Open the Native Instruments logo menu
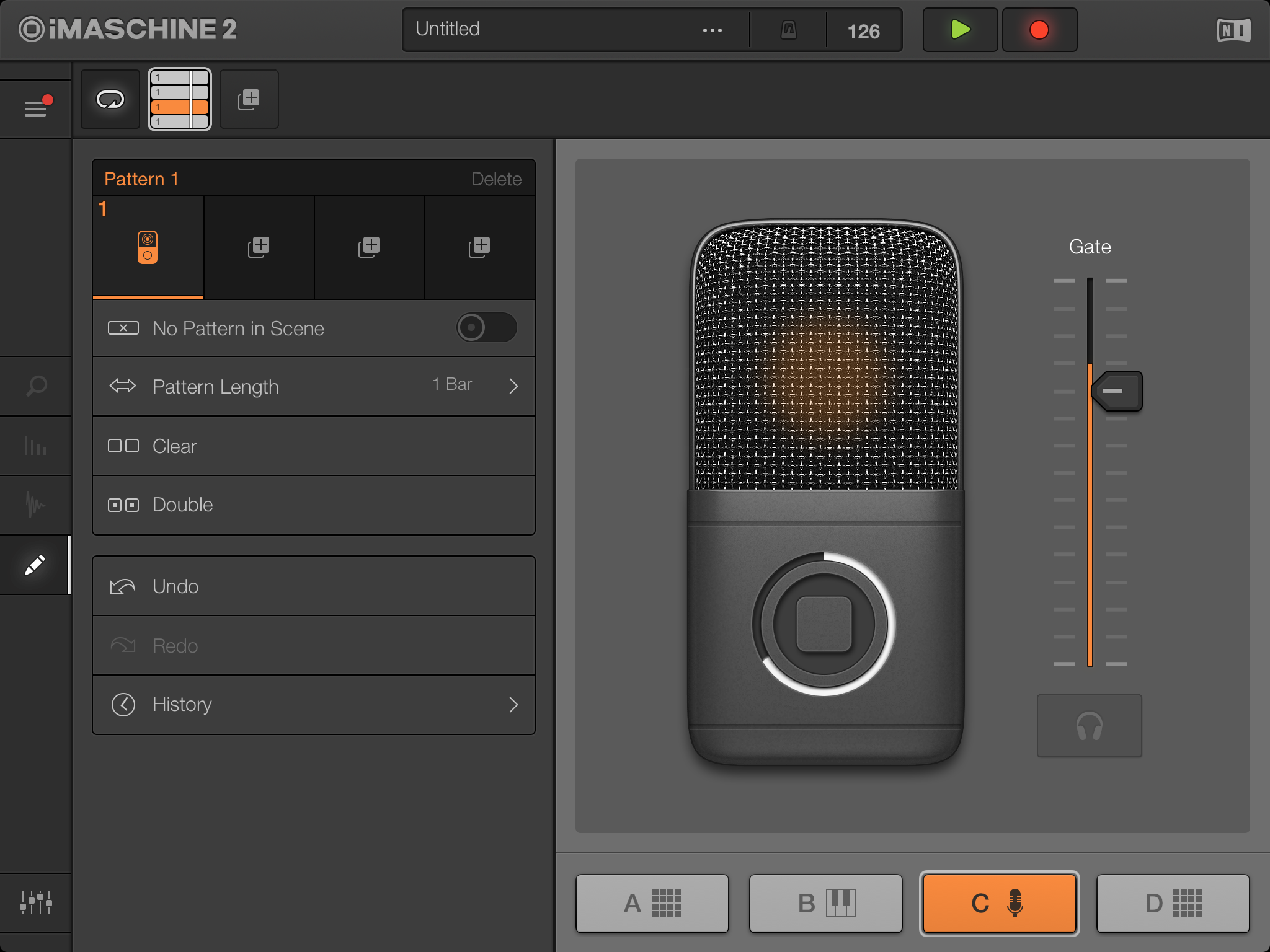Viewport: 1270px width, 952px height. pyautogui.click(x=1233, y=30)
